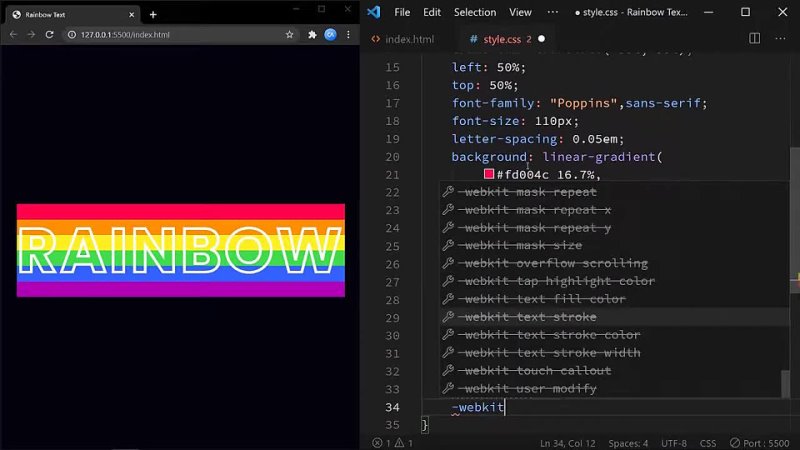800x450 pixels.
Task: Click the editor vertical scrollbar
Action: click(x=795, y=219)
